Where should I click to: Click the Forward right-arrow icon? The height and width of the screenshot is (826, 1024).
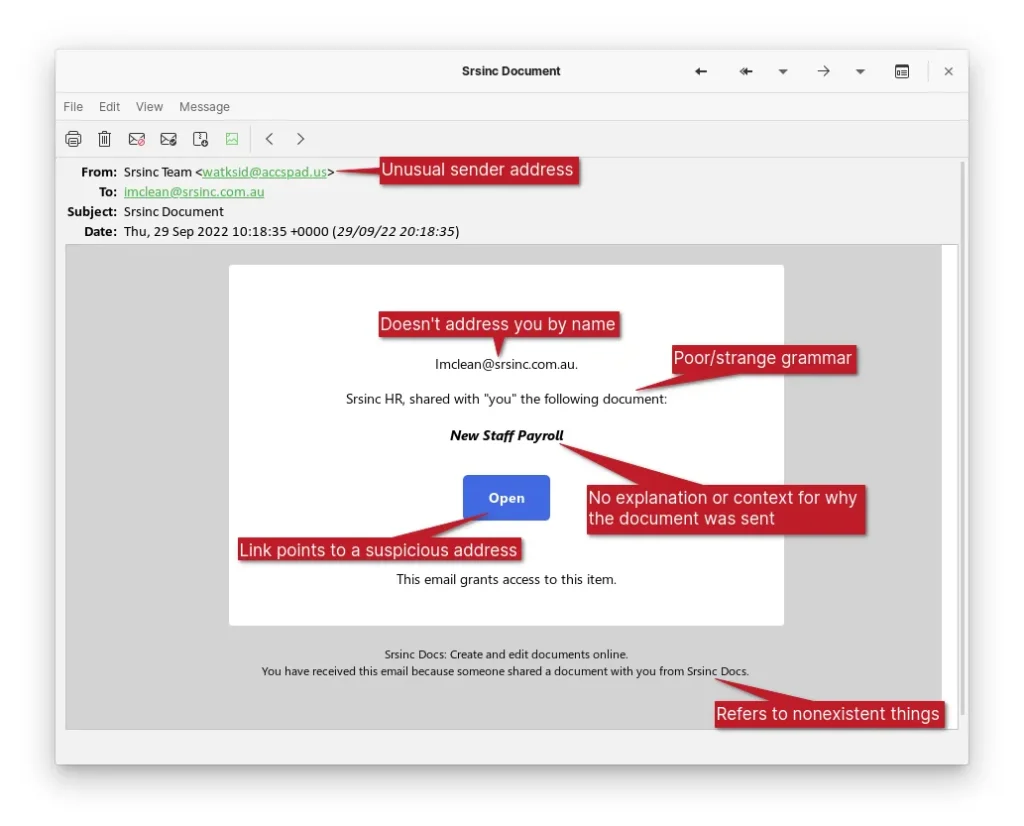(x=823, y=71)
